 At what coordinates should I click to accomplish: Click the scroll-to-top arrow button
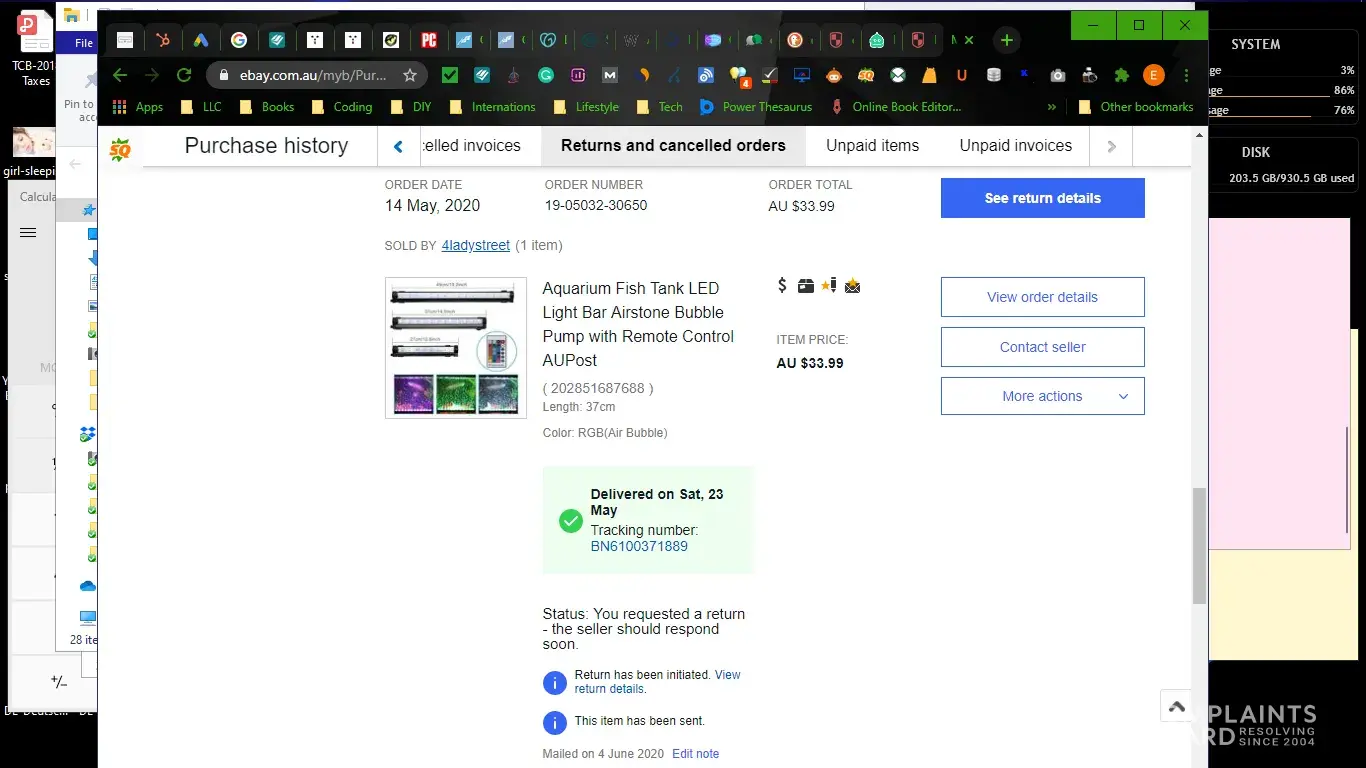(1177, 706)
